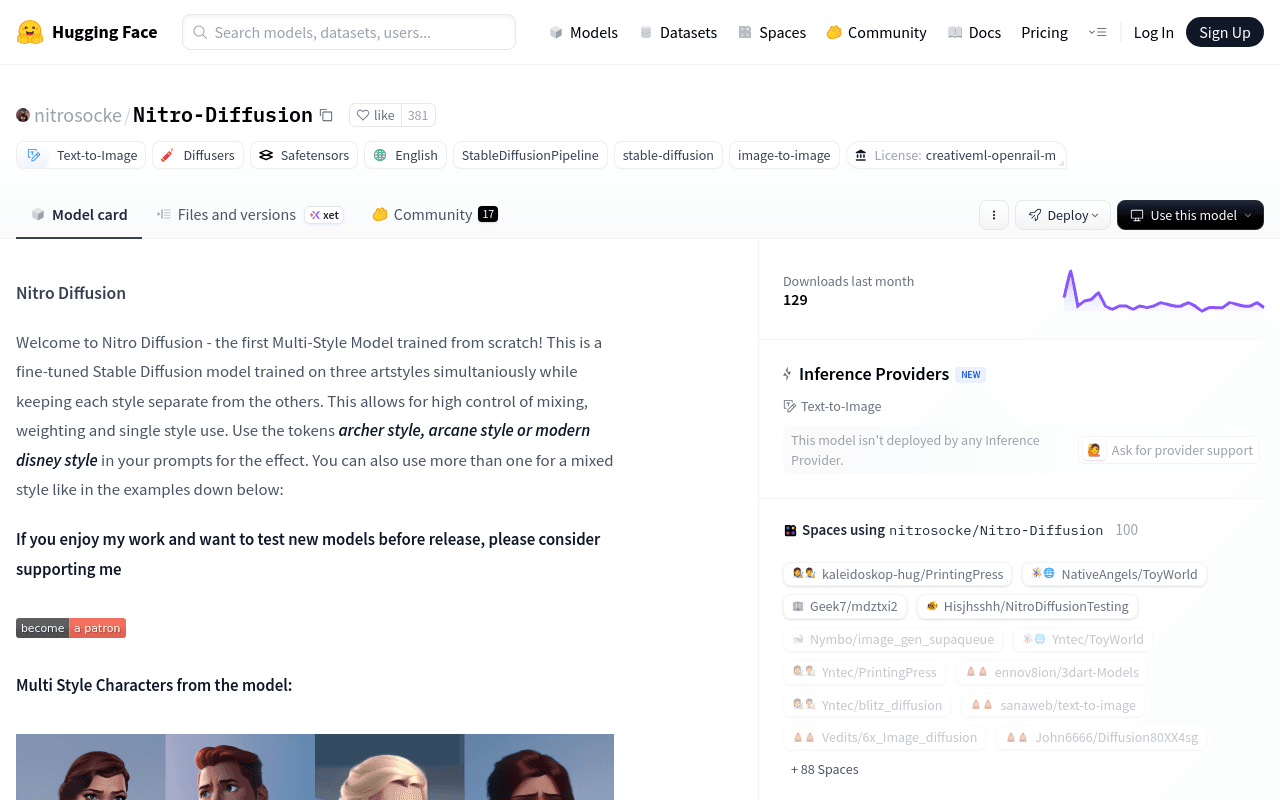Image resolution: width=1280 pixels, height=800 pixels.
Task: Go to Datasets in the navigation
Action: (677, 32)
